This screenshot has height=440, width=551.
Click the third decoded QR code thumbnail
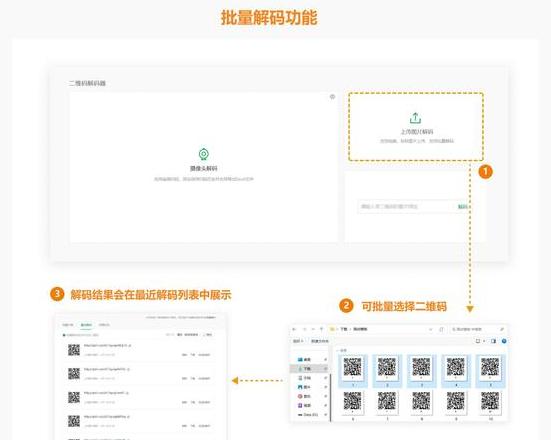click(x=74, y=397)
